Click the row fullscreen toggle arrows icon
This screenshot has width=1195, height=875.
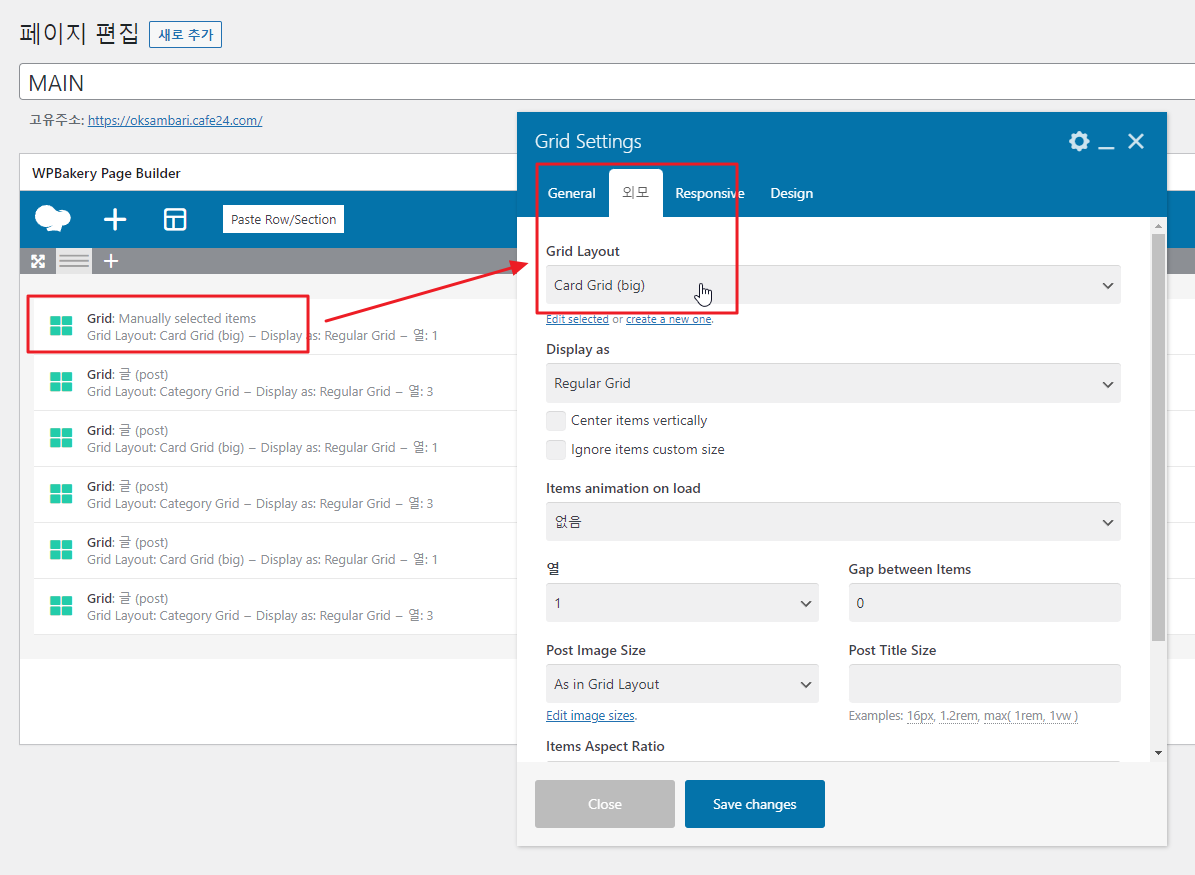point(37,261)
